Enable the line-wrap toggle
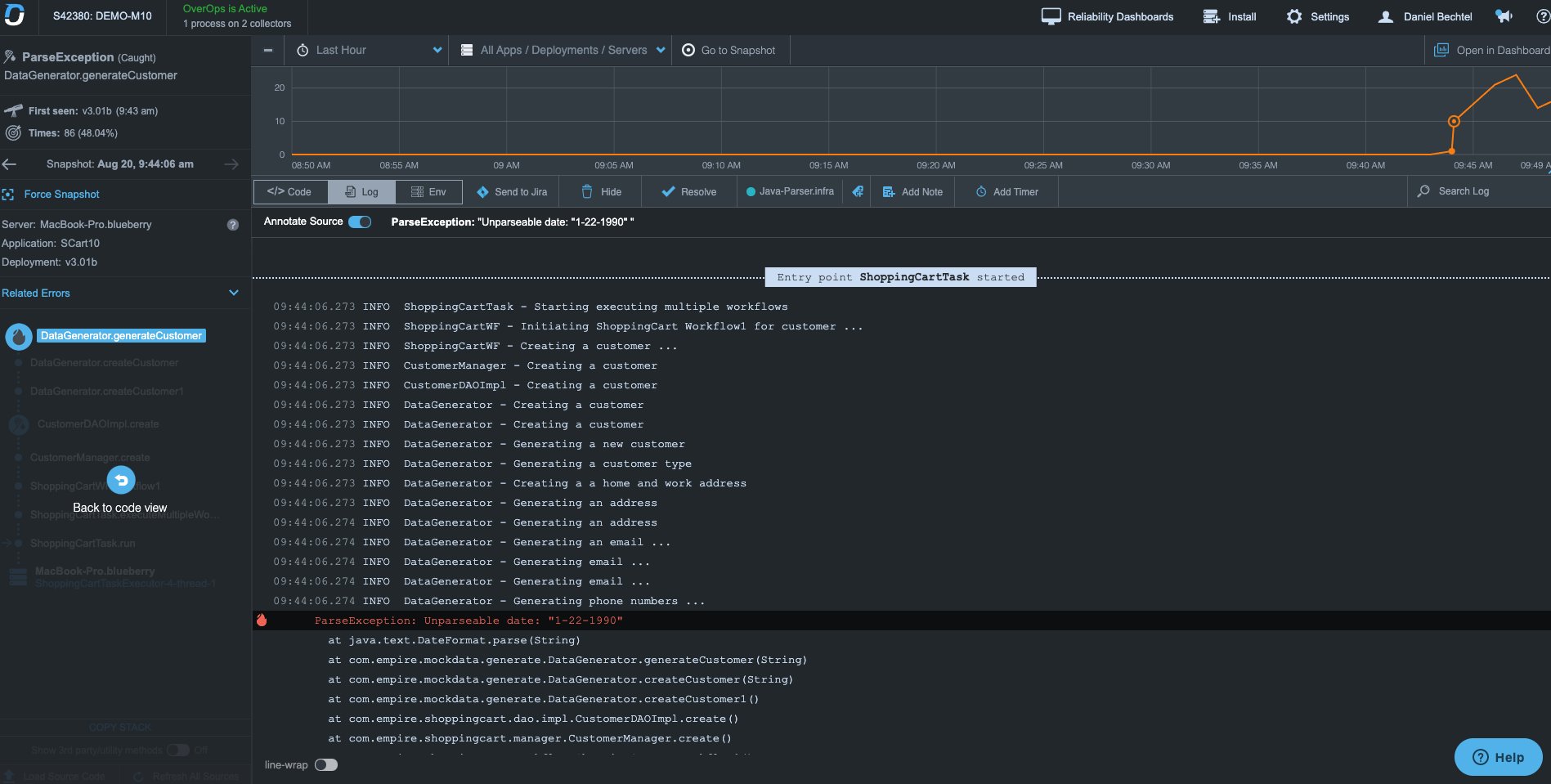 (x=326, y=765)
